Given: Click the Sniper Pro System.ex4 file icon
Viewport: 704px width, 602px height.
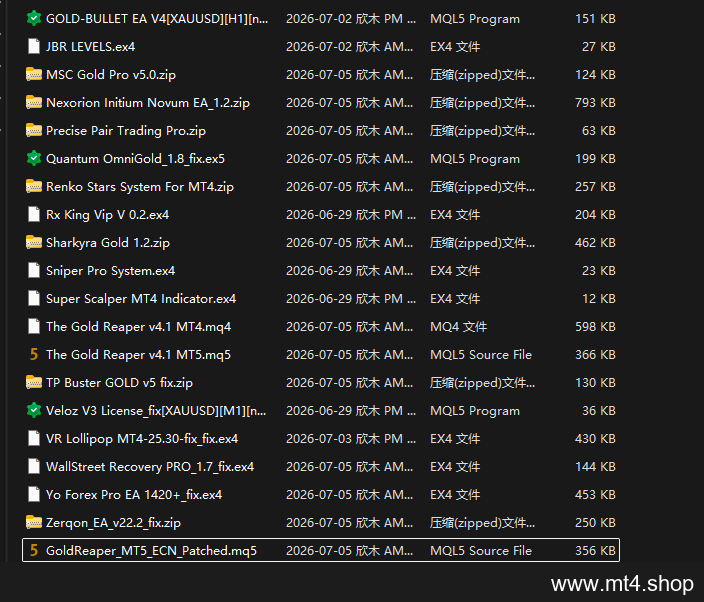Looking at the screenshot, I should (34, 270).
